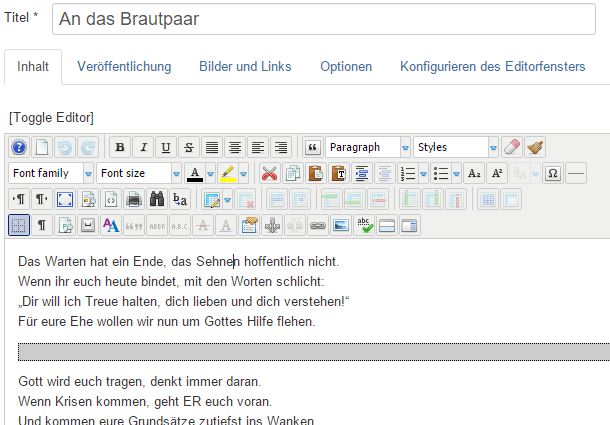The height and width of the screenshot is (425, 610).
Task: Expand insert table dropdown arrow
Action: (x=227, y=199)
